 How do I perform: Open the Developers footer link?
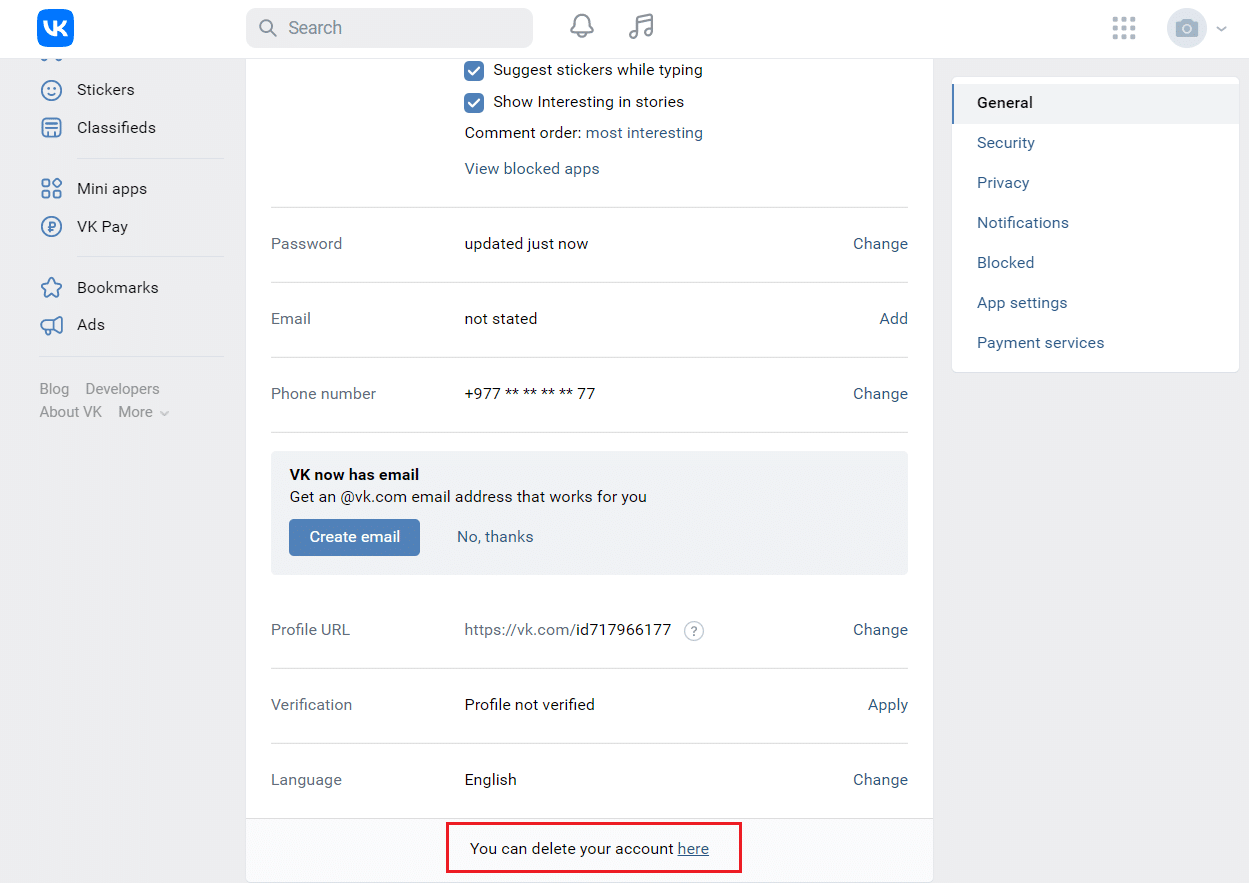[x=122, y=389]
